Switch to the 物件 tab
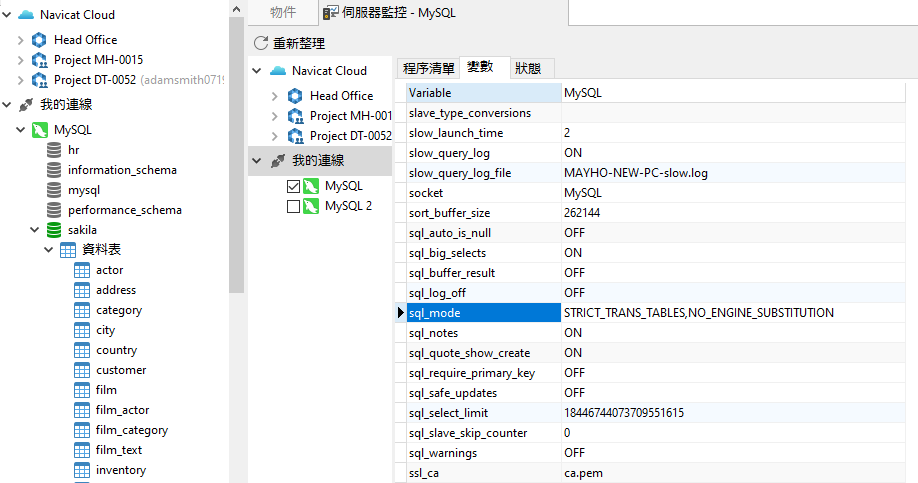 [x=283, y=12]
